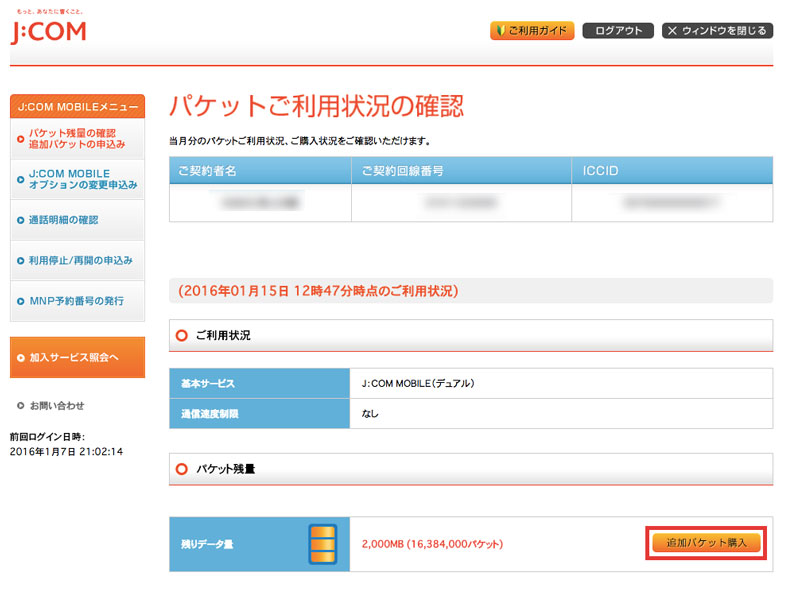Click the 通信速度制限 row label
This screenshot has height=590, width=800.
(210, 413)
